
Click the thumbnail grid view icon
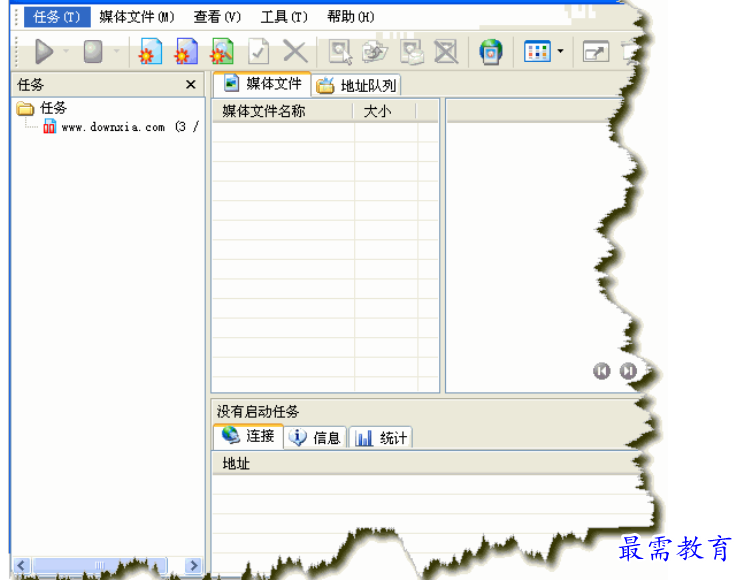click(x=537, y=51)
